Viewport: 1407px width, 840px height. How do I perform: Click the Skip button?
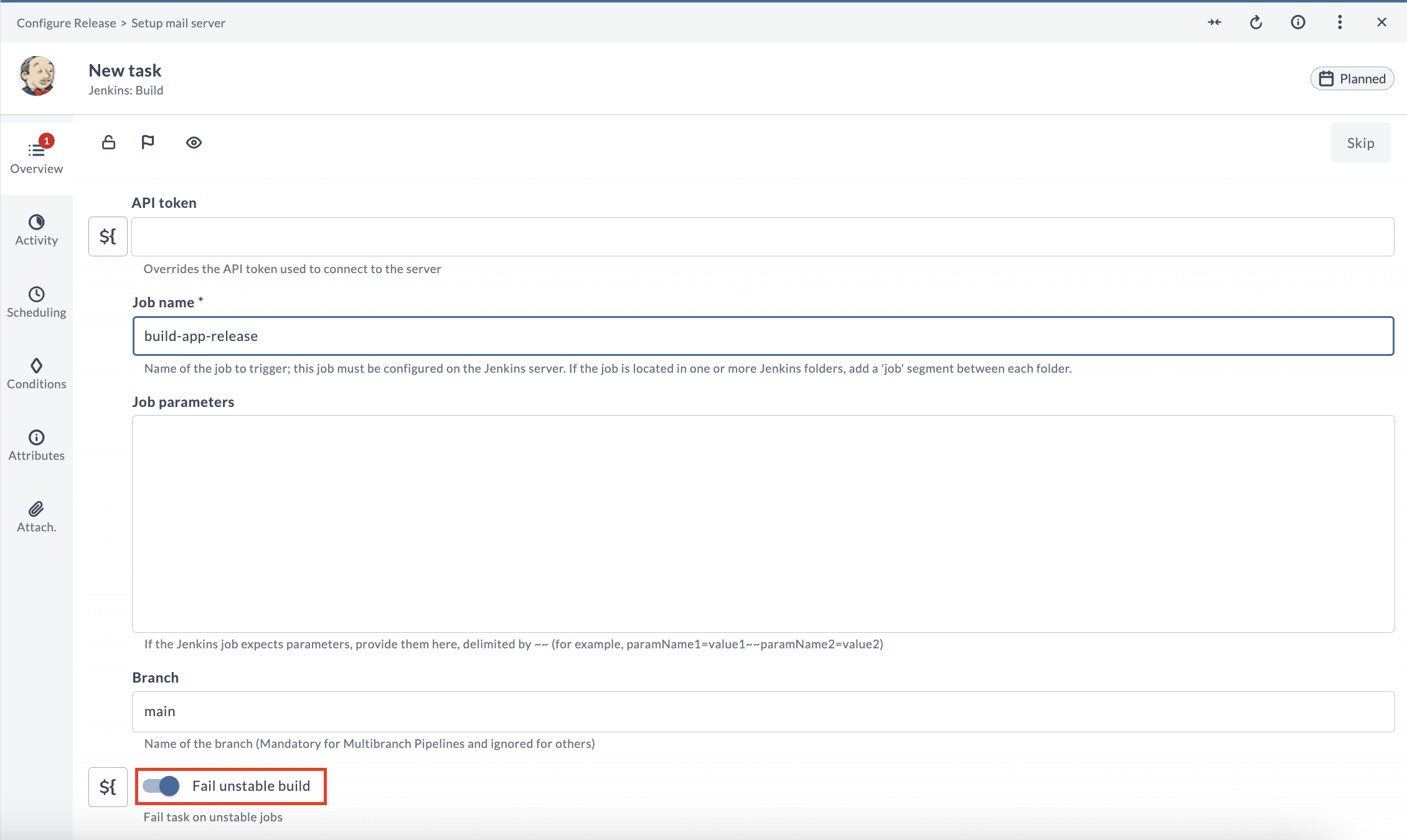coord(1360,143)
